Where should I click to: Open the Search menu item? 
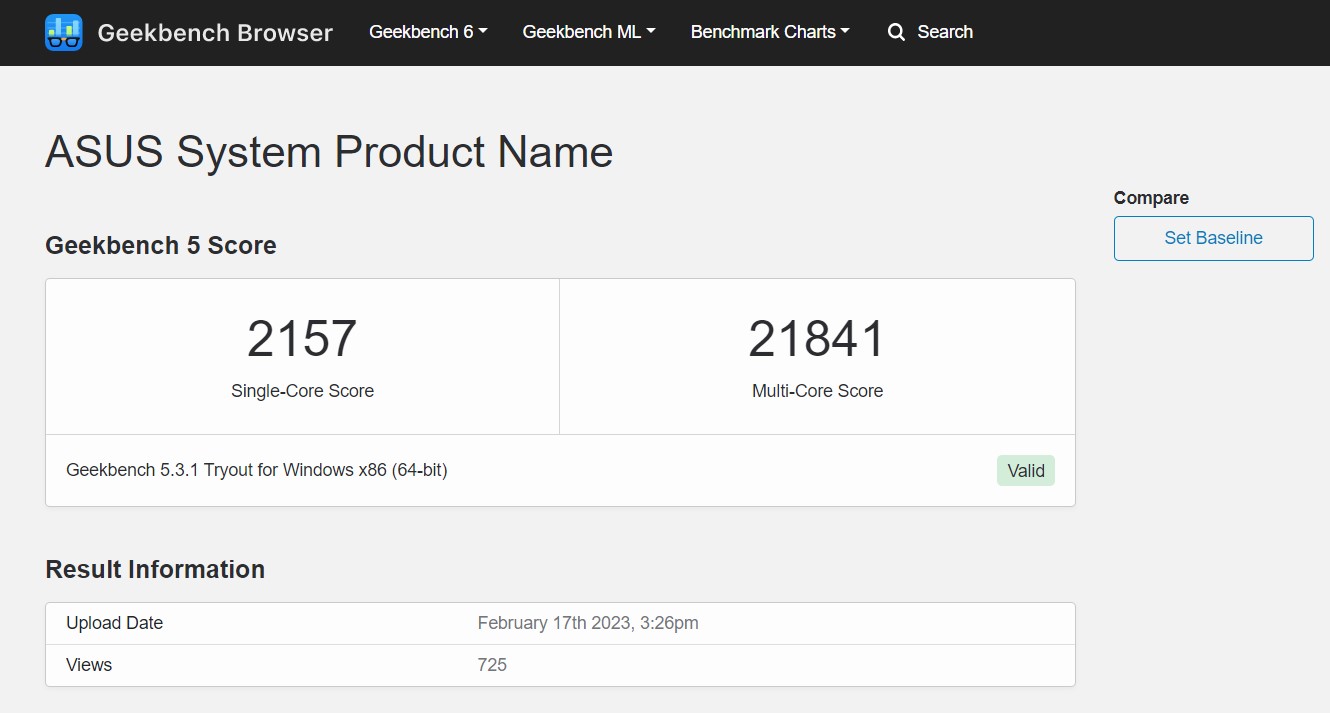tap(930, 32)
